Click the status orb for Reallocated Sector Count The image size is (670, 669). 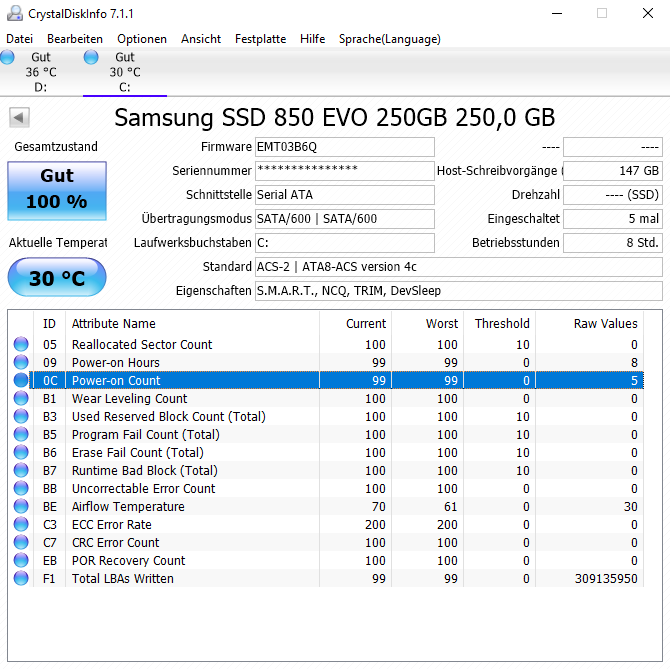tap(21, 344)
